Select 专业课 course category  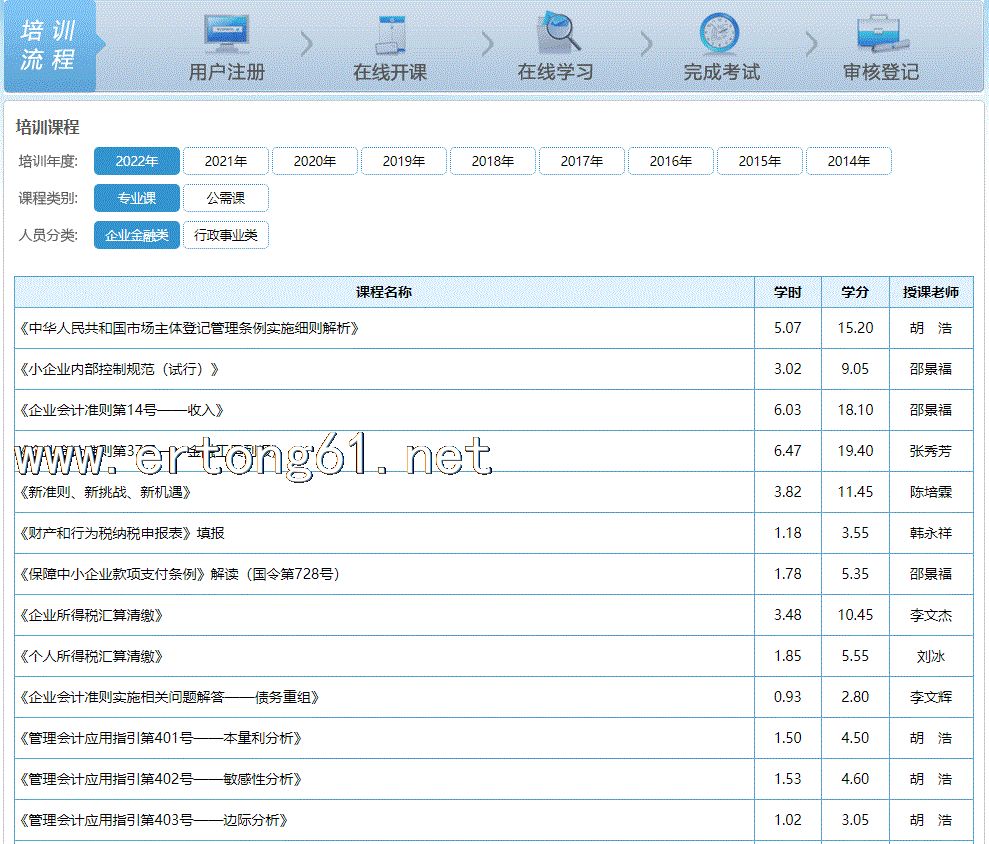tap(137, 198)
